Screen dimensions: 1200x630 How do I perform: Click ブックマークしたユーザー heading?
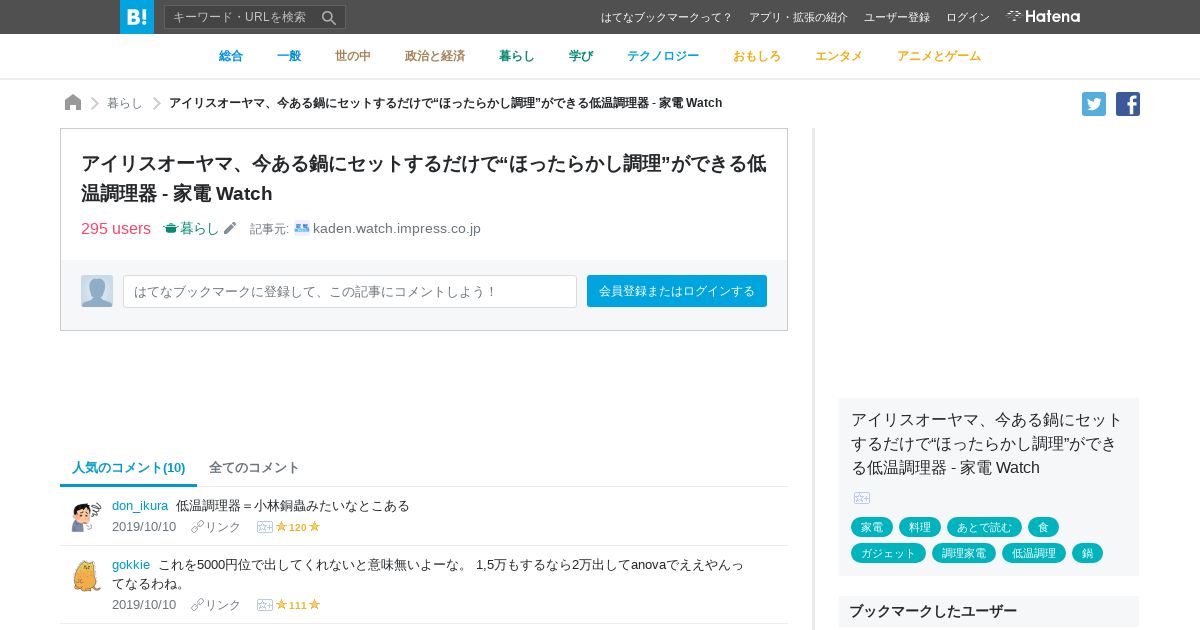(933, 611)
